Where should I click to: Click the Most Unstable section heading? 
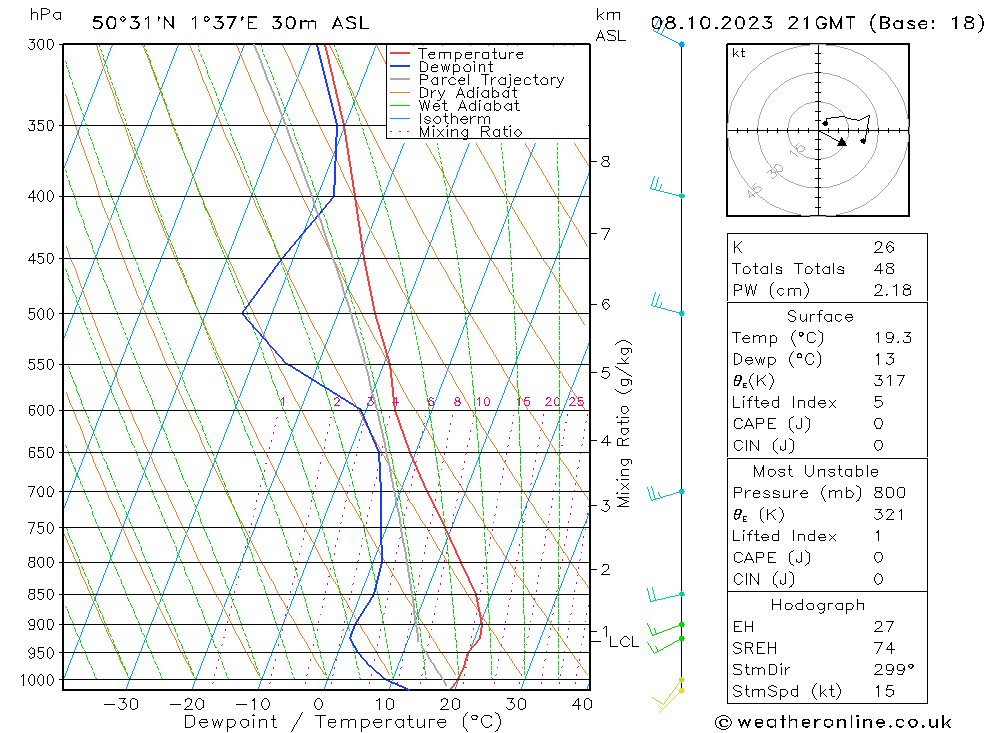[x=816, y=471]
